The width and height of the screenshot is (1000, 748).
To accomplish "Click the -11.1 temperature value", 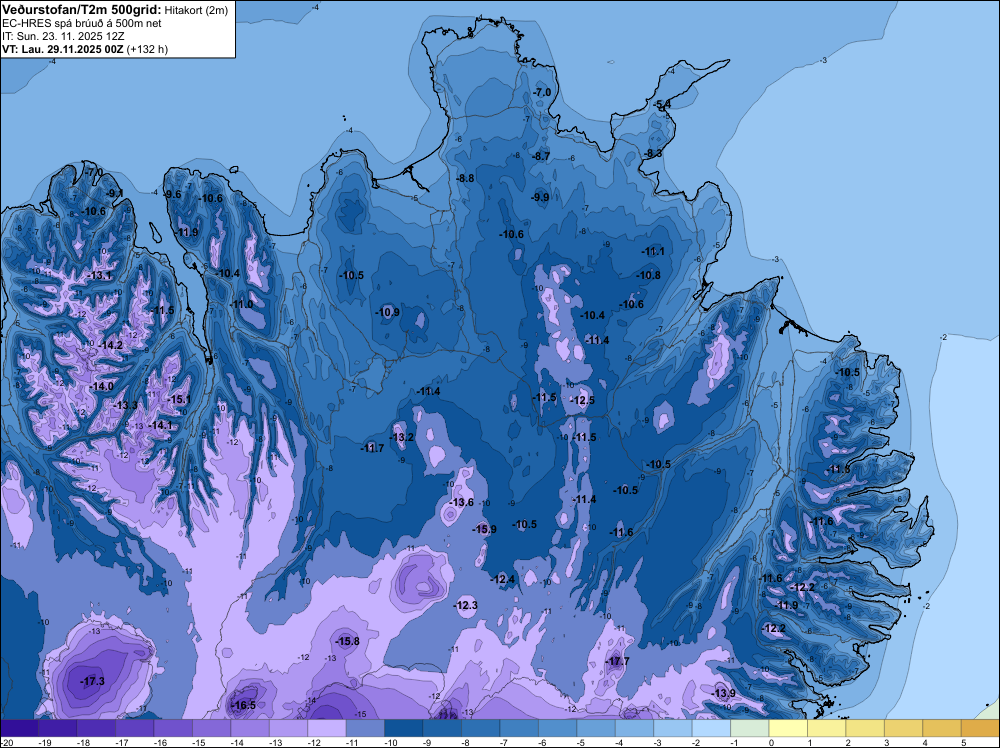I will click(x=653, y=252).
